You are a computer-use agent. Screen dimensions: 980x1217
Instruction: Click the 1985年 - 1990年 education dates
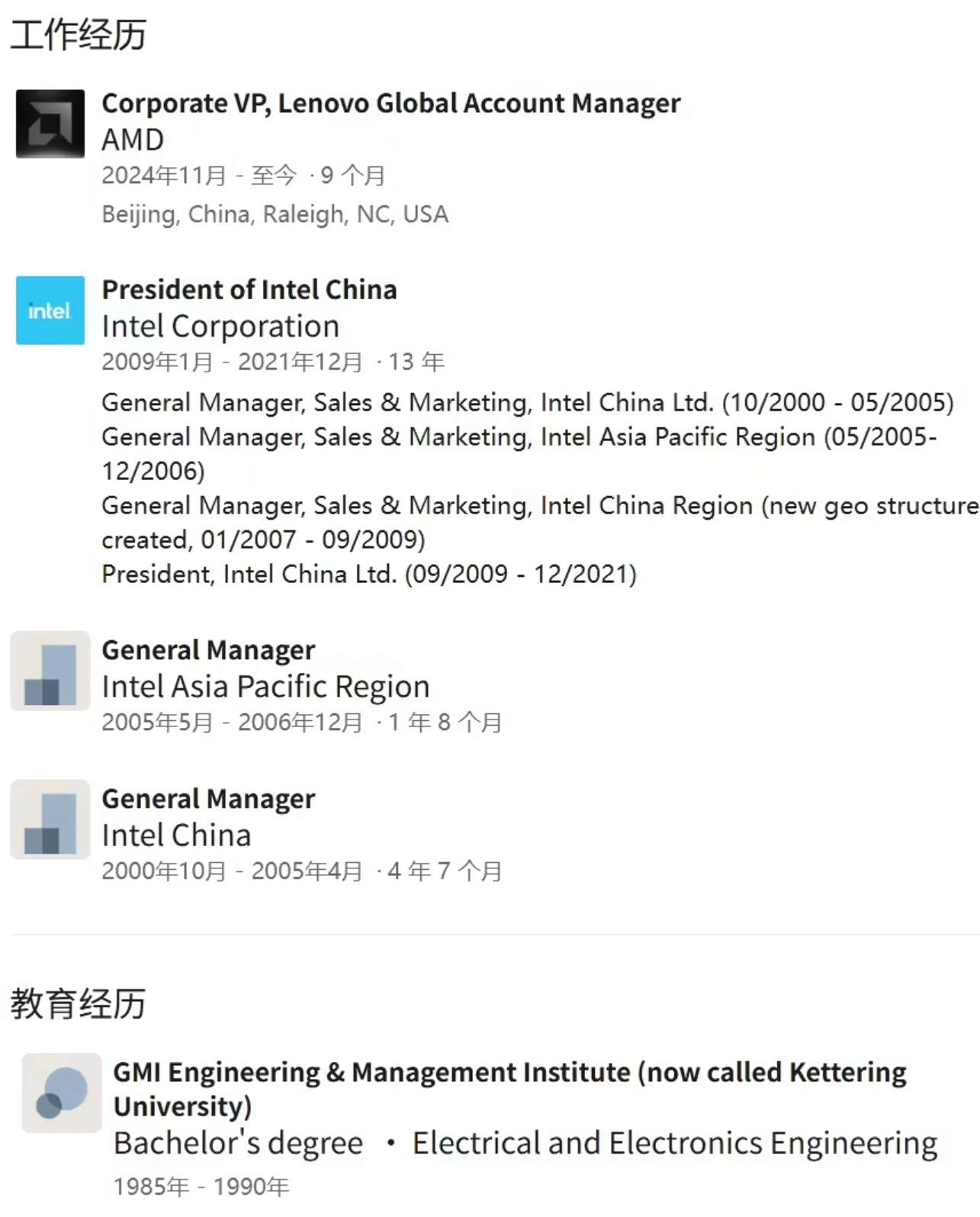201,1186
